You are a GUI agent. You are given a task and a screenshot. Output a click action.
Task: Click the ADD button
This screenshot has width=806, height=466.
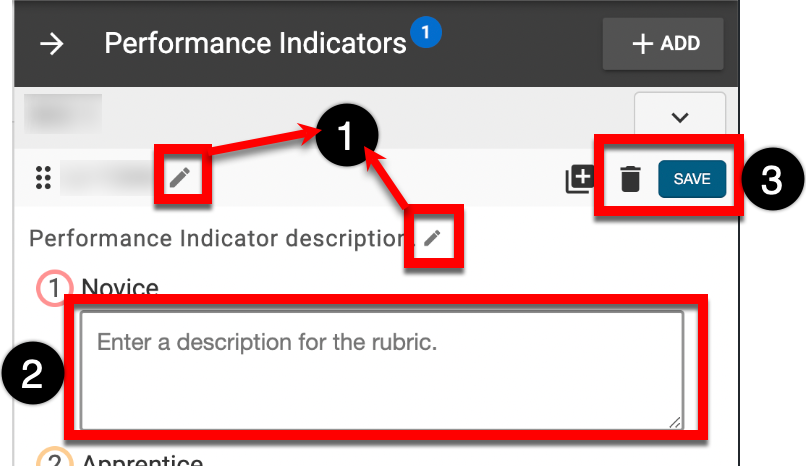click(663, 44)
